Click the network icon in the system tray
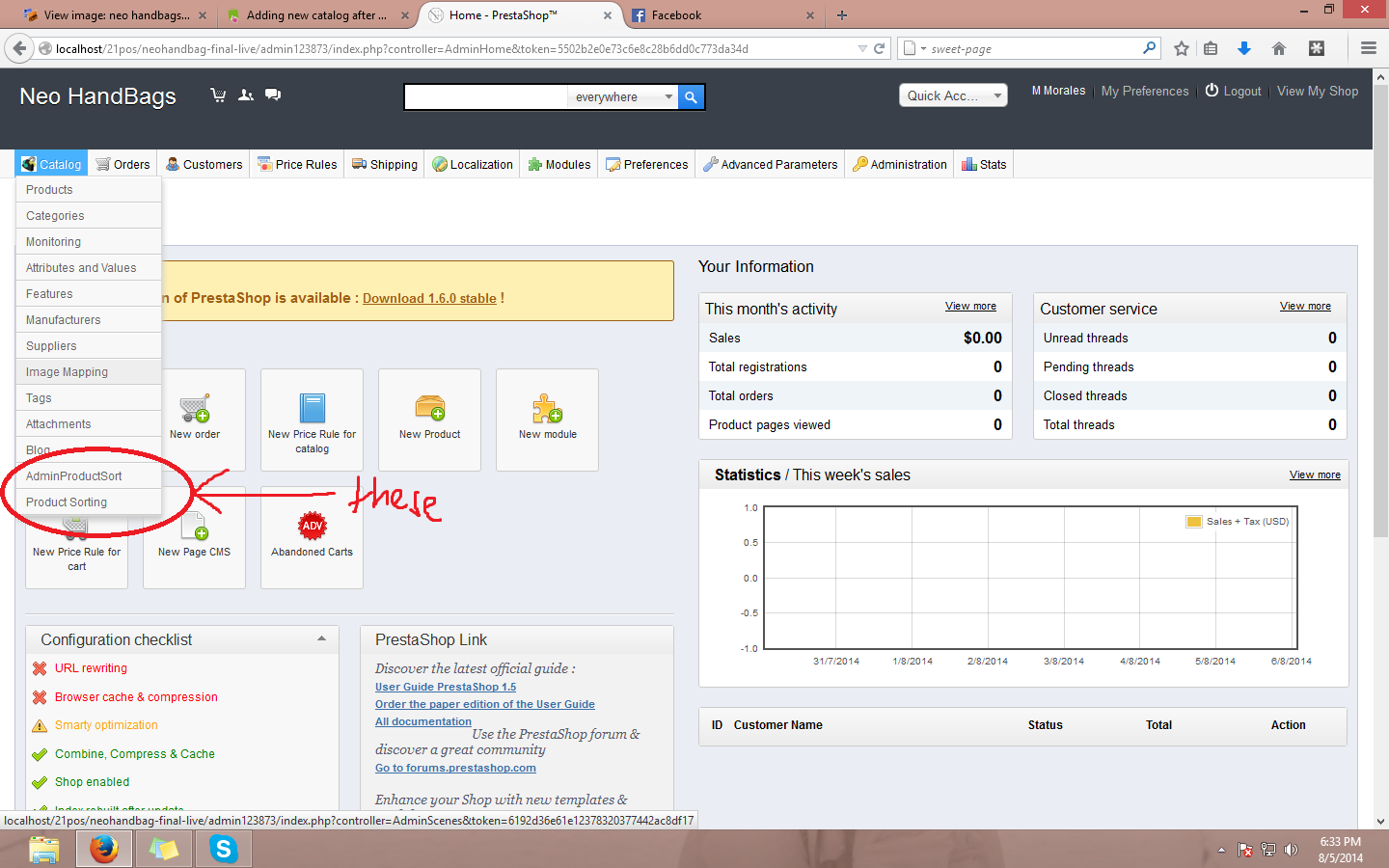The height and width of the screenshot is (868, 1389). [x=1268, y=850]
